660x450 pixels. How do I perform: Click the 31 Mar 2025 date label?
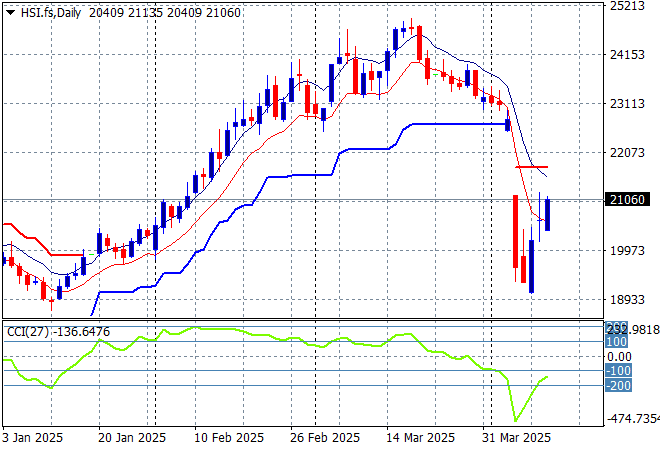pos(516,438)
